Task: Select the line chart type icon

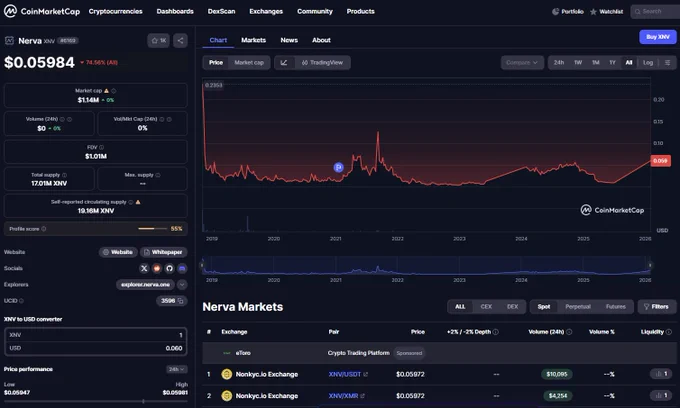Action: coord(284,62)
